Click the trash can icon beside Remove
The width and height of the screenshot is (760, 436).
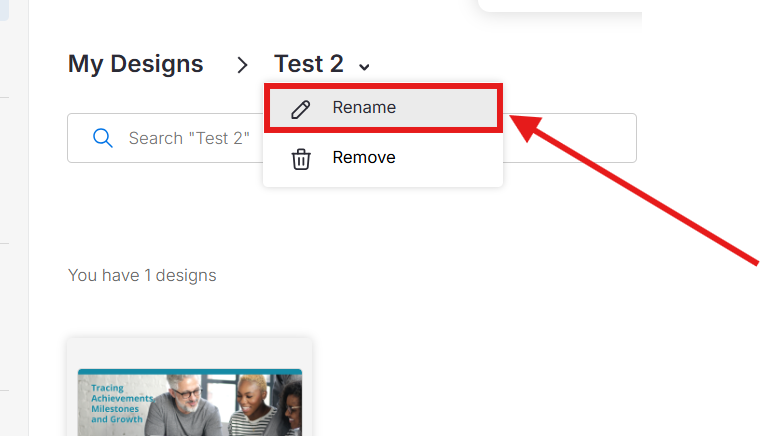pyautogui.click(x=300, y=158)
